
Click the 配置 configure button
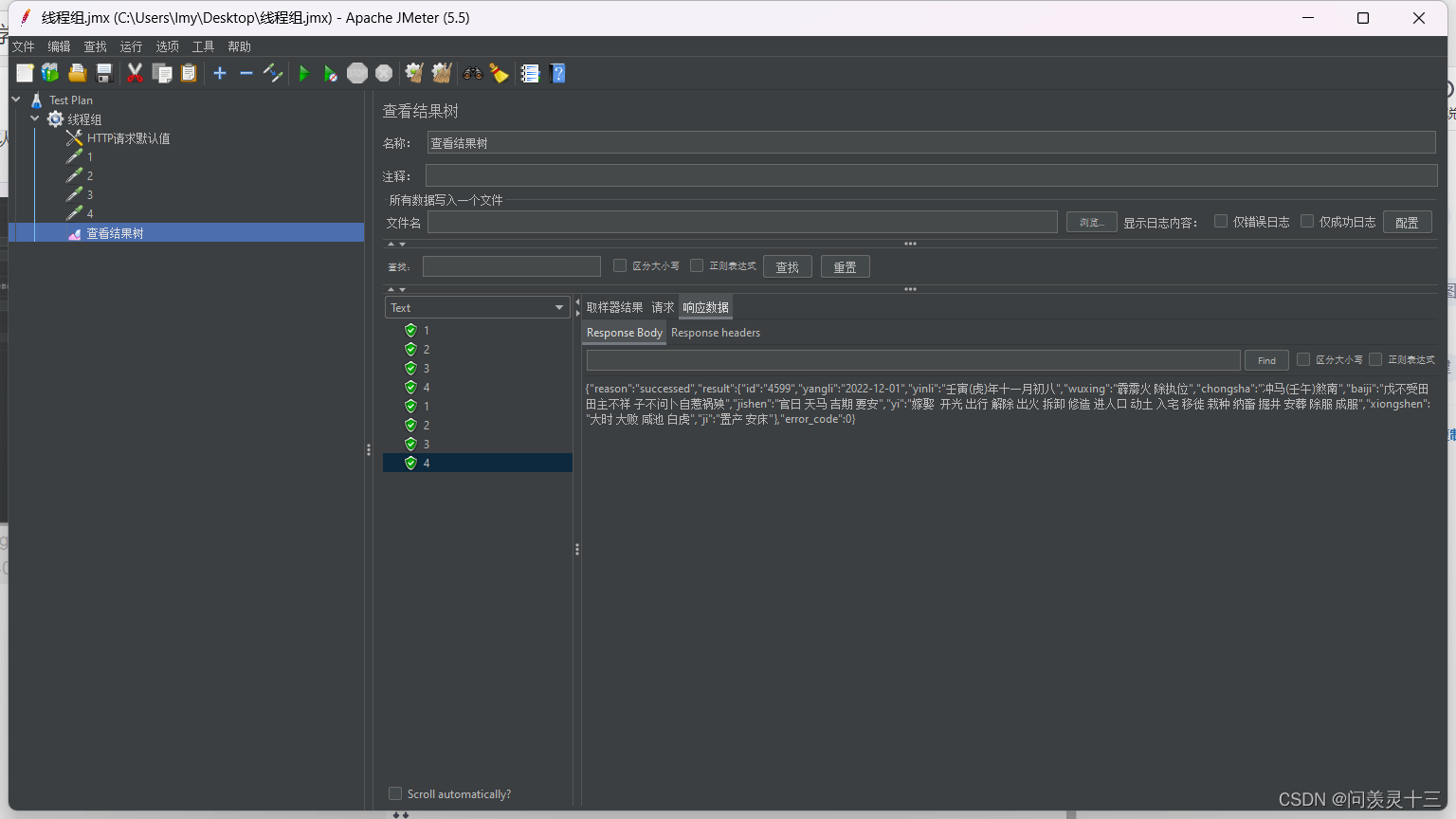pyautogui.click(x=1407, y=222)
